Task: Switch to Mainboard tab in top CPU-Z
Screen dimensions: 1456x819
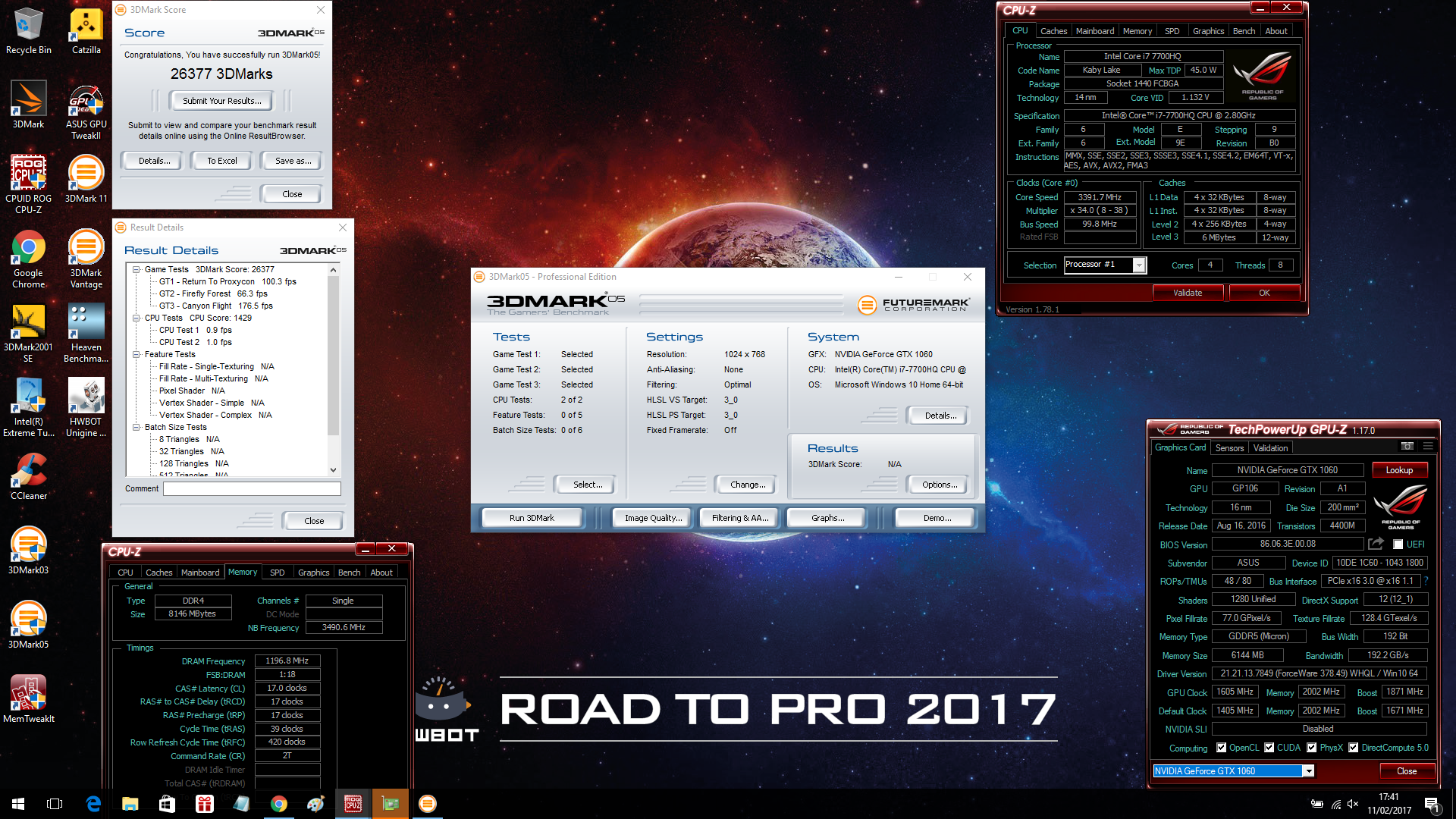Action: [1095, 31]
